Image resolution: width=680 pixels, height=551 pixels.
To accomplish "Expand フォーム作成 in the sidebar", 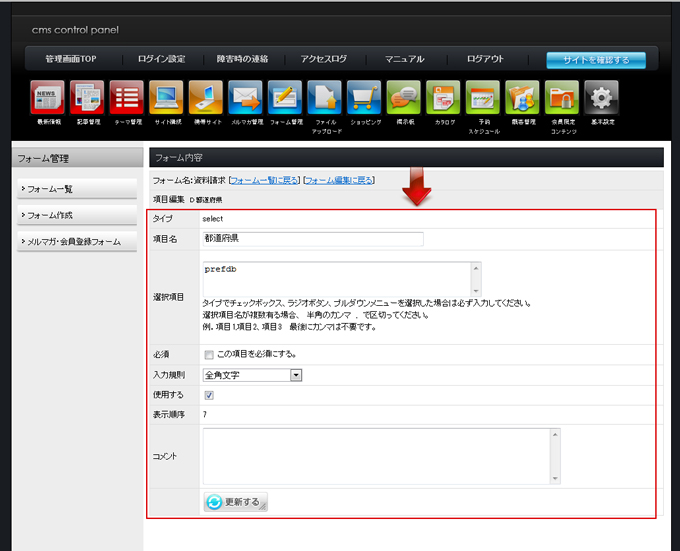I will point(76,215).
